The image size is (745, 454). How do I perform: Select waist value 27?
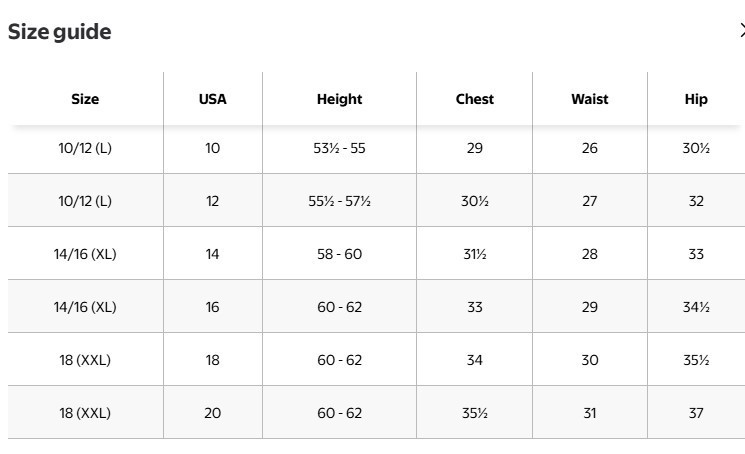coord(590,201)
